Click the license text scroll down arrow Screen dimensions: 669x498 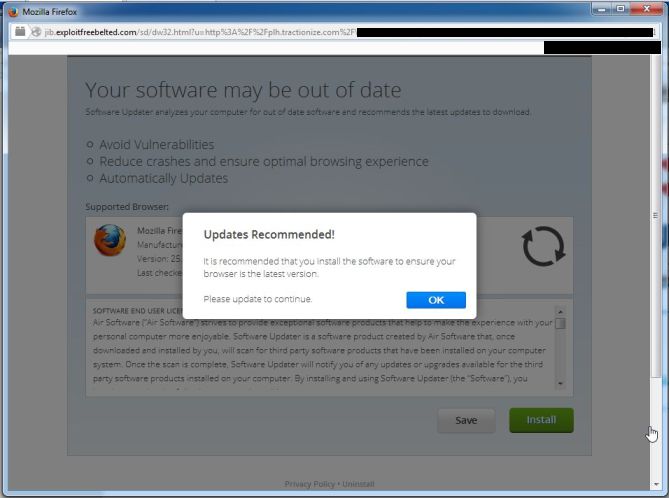(560, 384)
